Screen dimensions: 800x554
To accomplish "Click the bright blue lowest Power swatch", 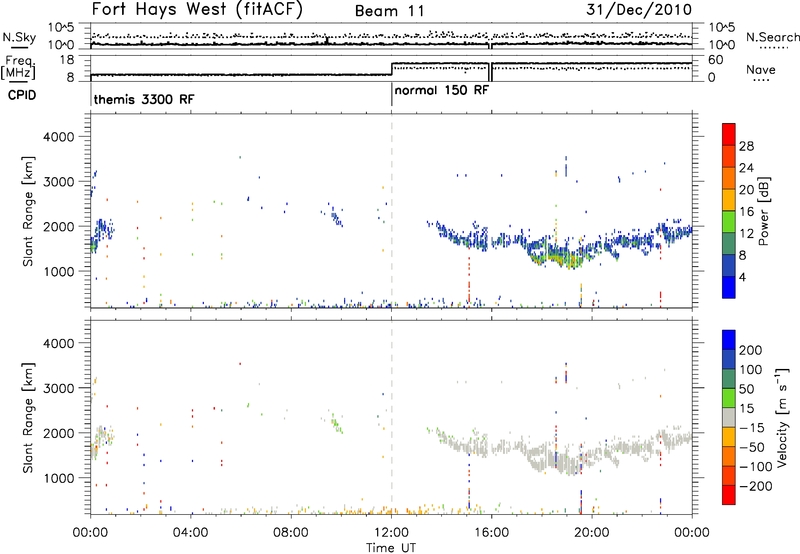I will coord(729,287).
